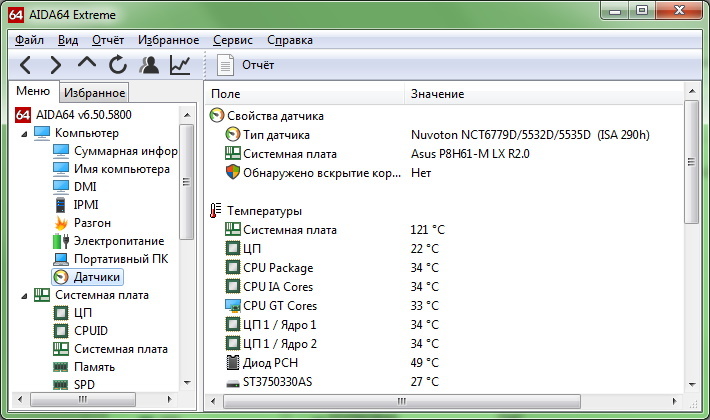Click right panel vertical scroll up arrow
The width and height of the screenshot is (710, 420).
click(x=692, y=91)
